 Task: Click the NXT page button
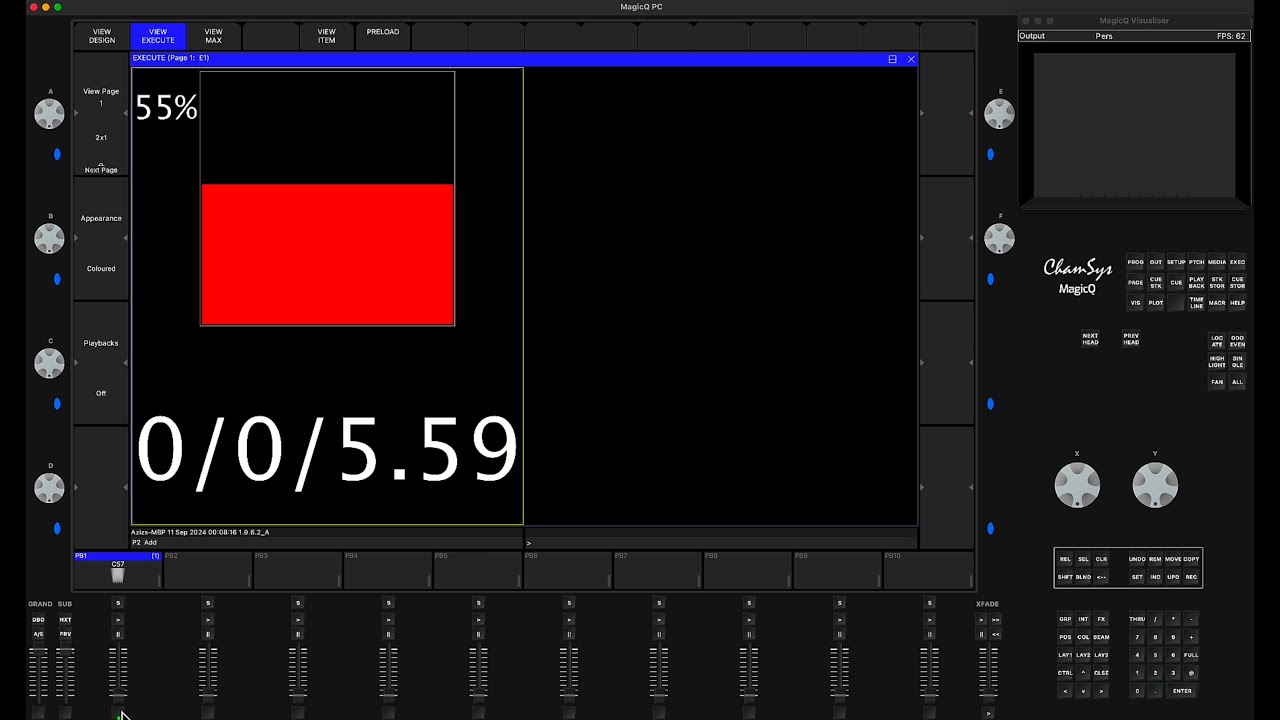[65, 620]
